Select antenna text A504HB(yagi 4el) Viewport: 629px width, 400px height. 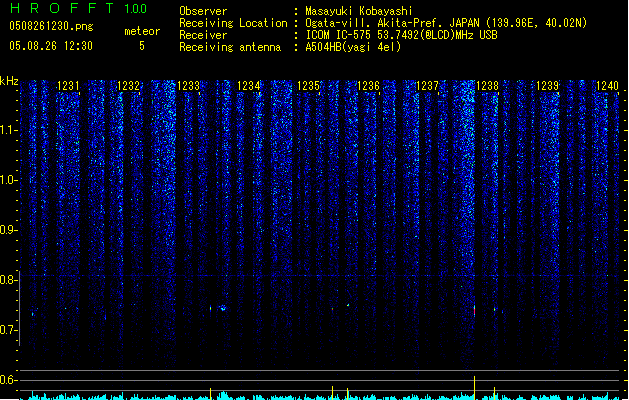[x=353, y=47]
